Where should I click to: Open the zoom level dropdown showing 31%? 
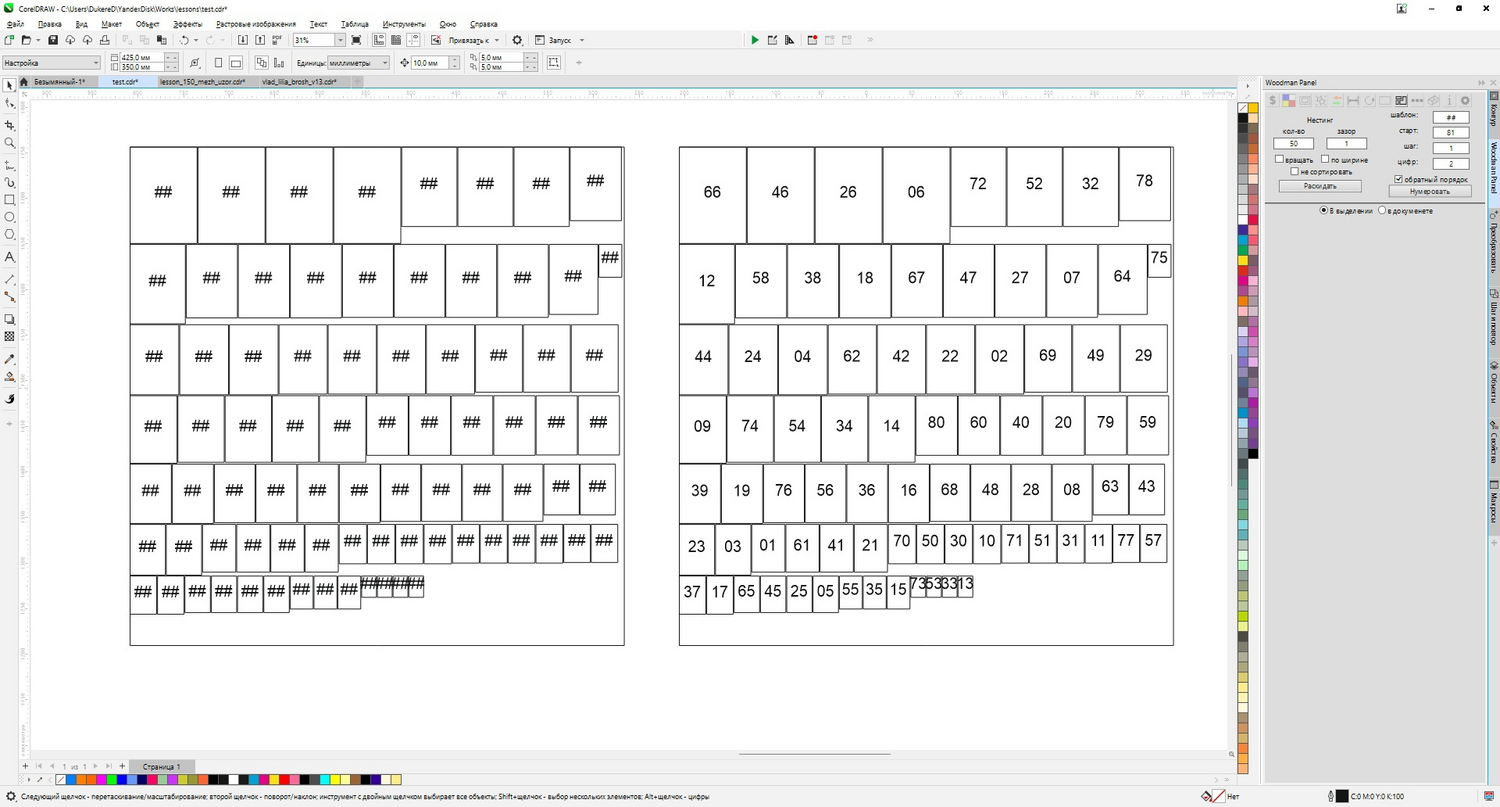click(340, 40)
